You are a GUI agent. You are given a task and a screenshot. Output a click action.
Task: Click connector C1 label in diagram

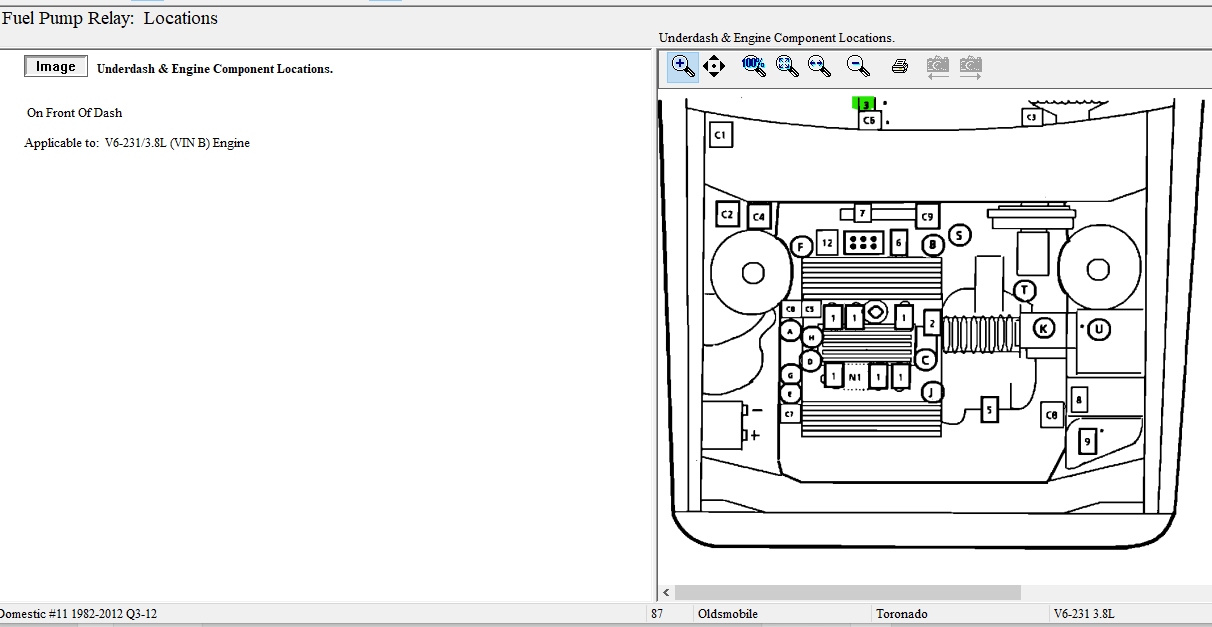pos(720,134)
